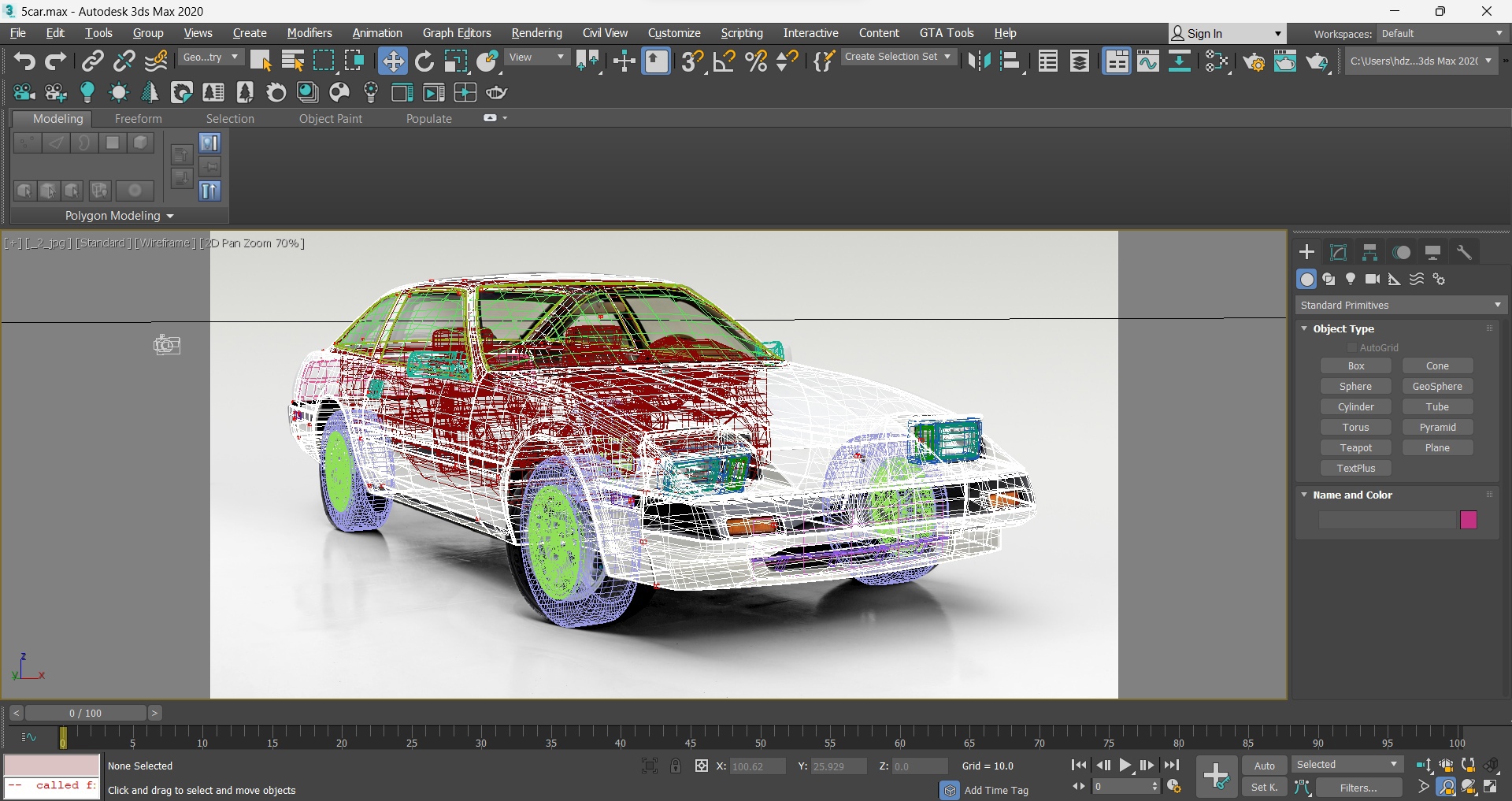Click the Select and Rotate tool
Screen dimensions: 1512x801
424,61
